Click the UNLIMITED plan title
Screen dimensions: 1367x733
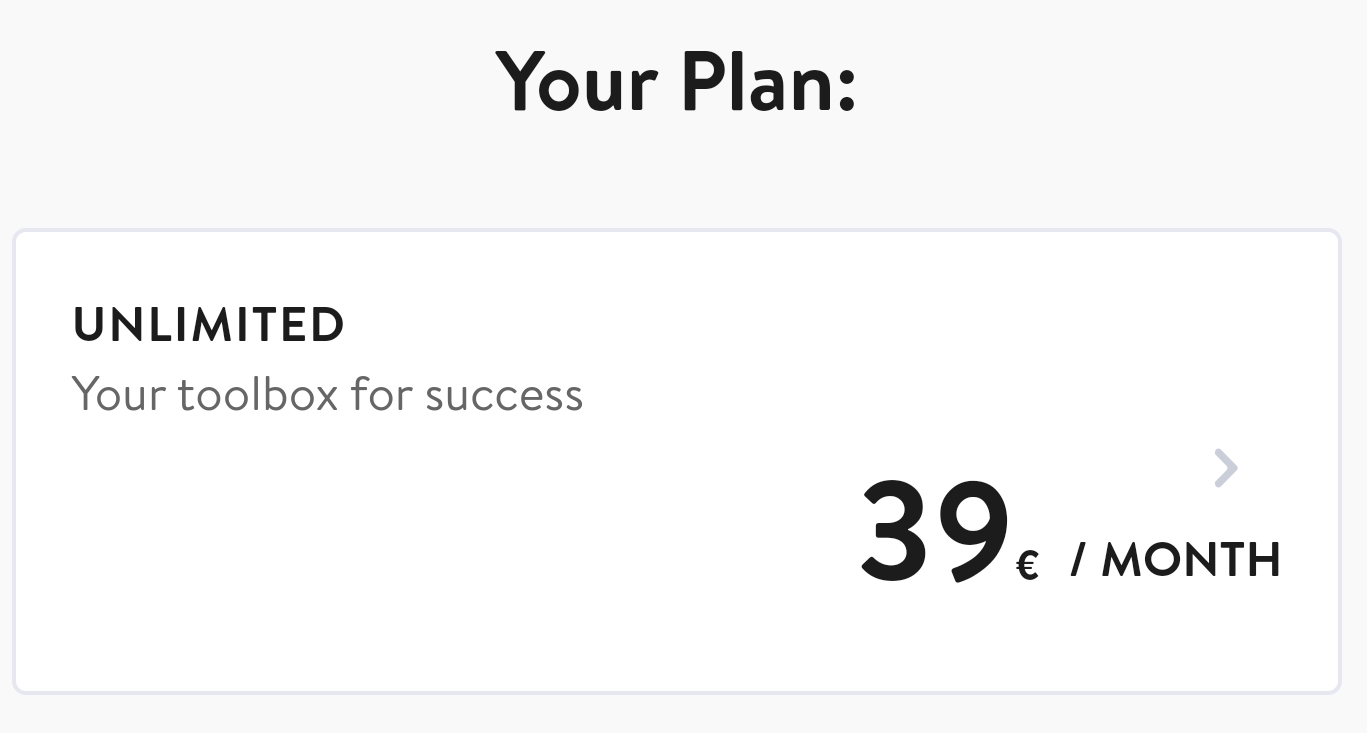click(x=209, y=325)
